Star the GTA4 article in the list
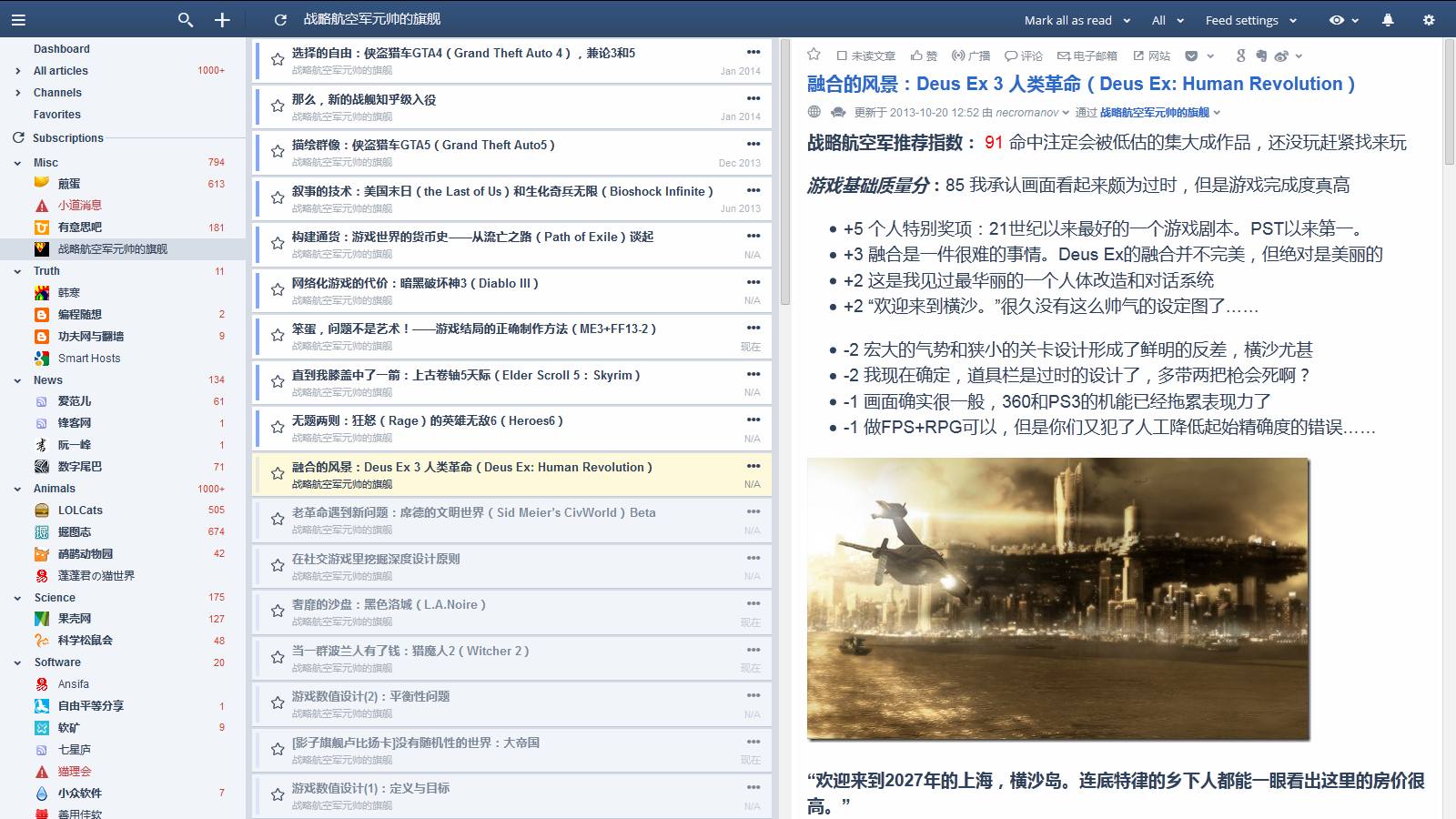This screenshot has height=819, width=1456. coord(278,60)
